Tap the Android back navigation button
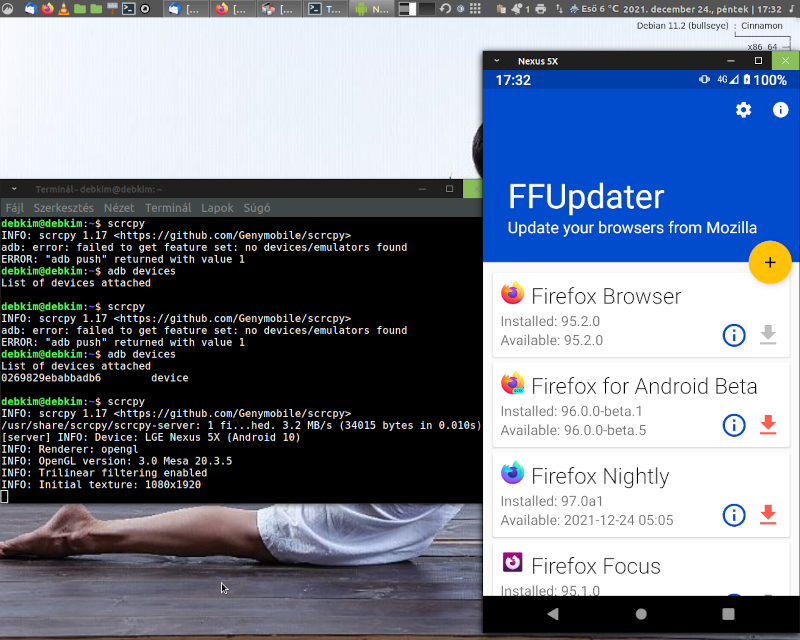800x640 pixels. [x=553, y=614]
